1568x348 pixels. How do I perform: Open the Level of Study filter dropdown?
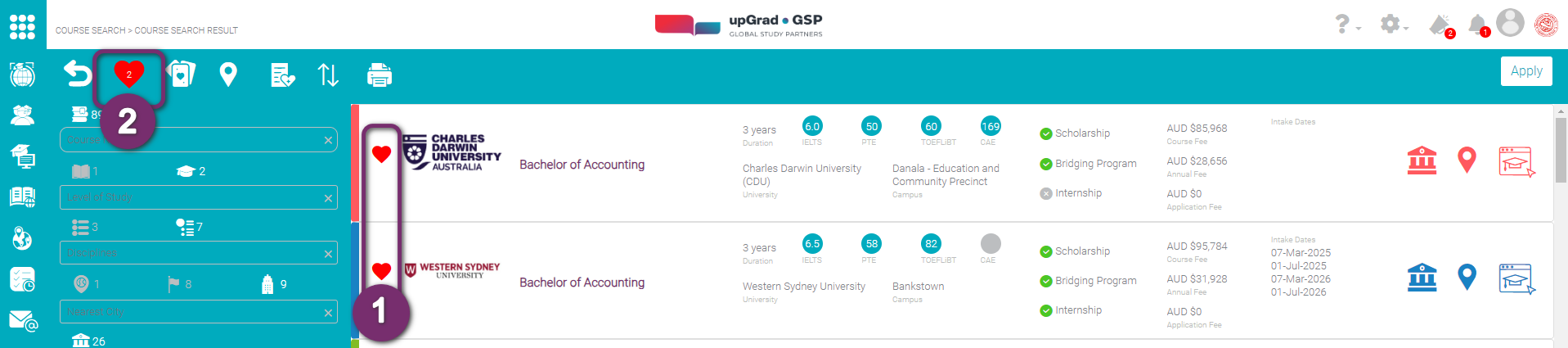tap(192, 197)
